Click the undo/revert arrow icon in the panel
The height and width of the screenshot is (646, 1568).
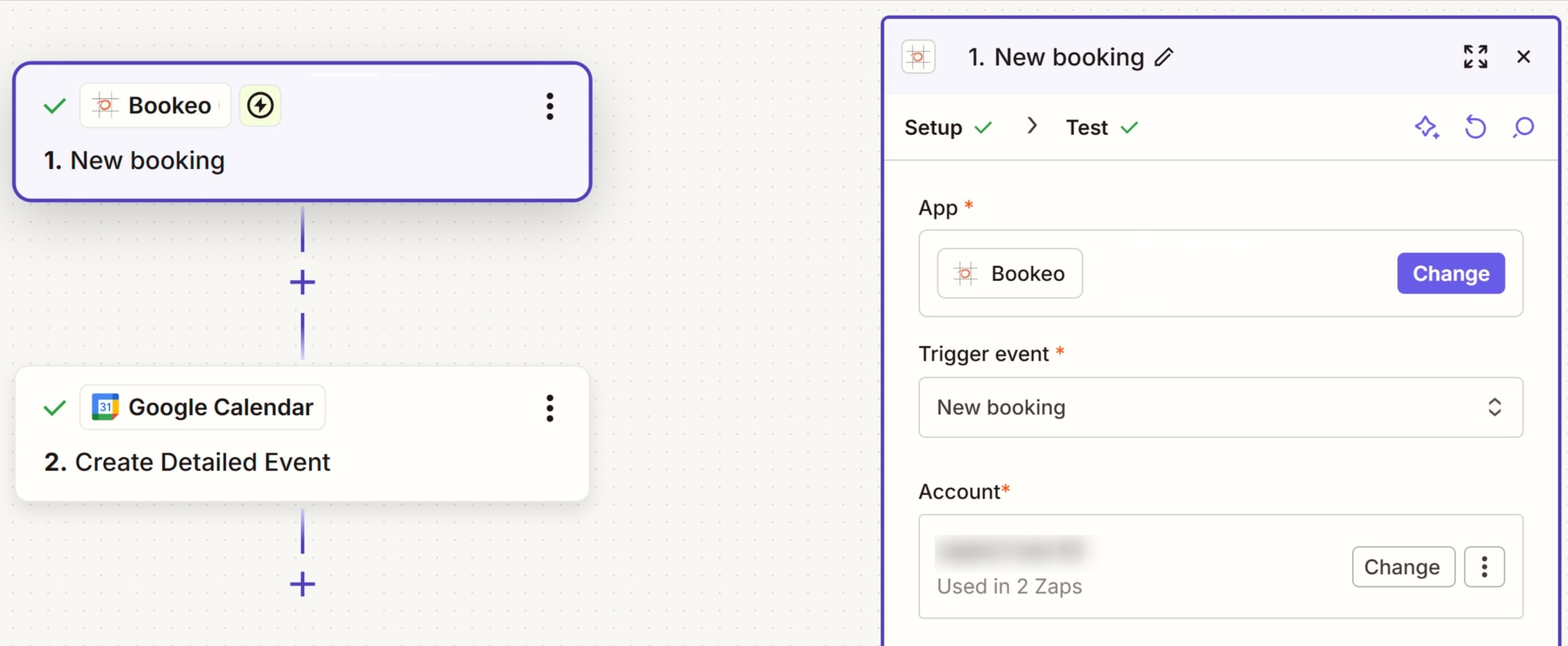coord(1475,128)
